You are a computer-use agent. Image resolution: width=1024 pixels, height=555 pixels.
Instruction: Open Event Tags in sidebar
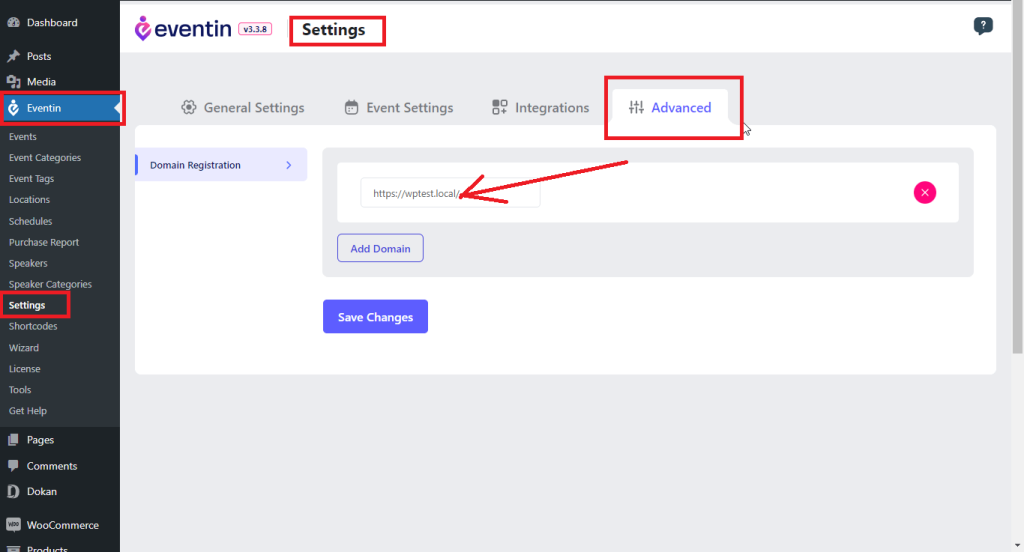(31, 178)
